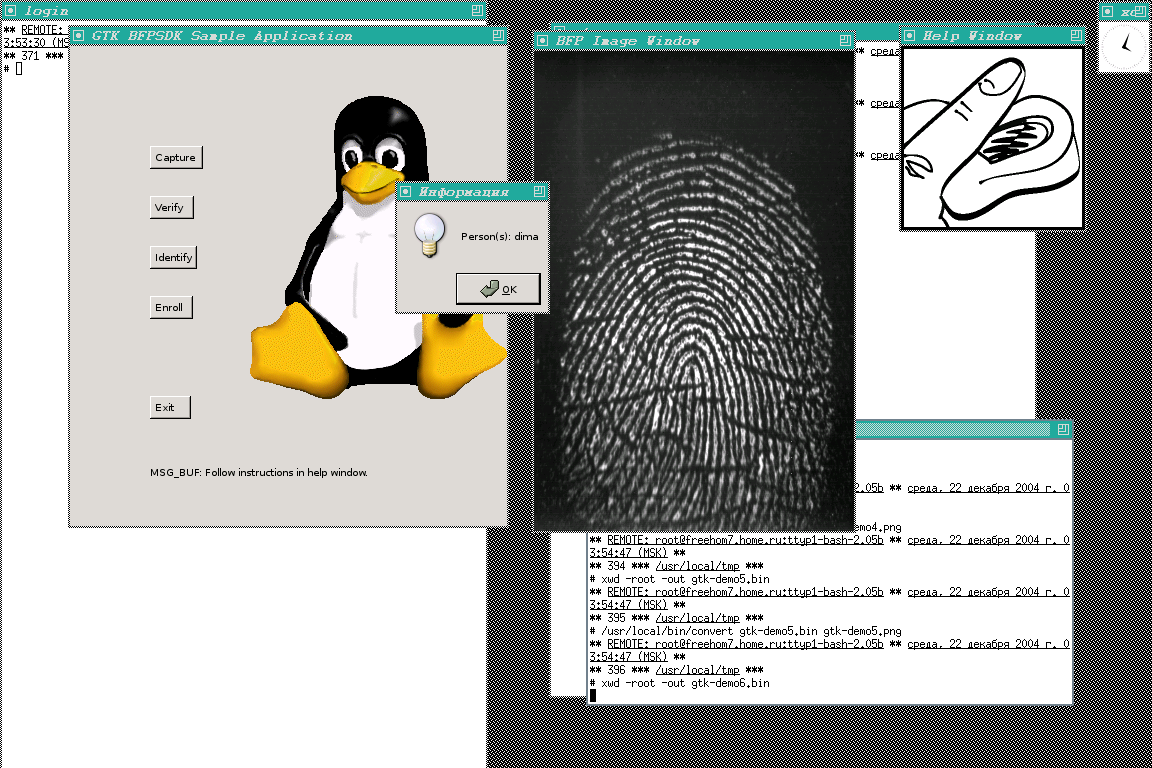Screen dimensions: 1152x768
Task: Open the window menu of the Информация dialog
Action: tap(406, 191)
